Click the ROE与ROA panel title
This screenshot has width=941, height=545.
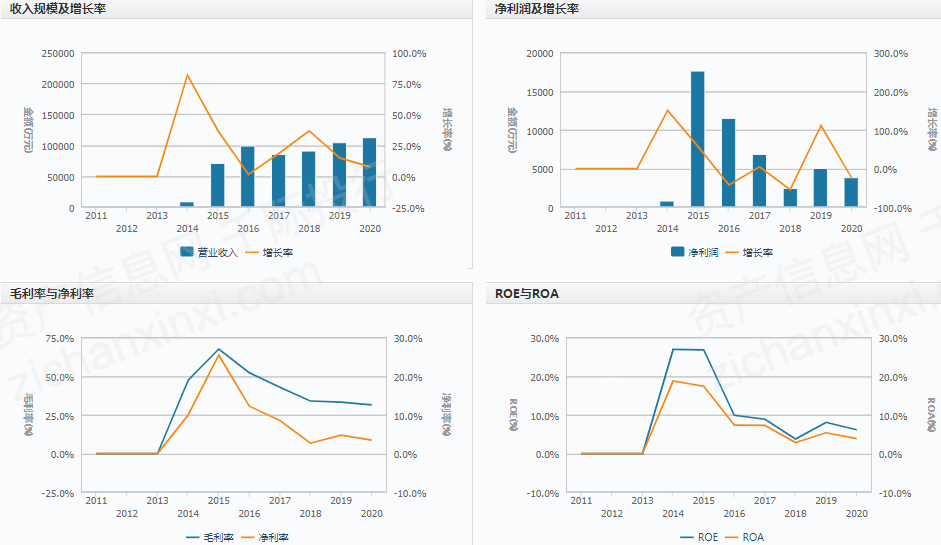pyautogui.click(x=527, y=294)
